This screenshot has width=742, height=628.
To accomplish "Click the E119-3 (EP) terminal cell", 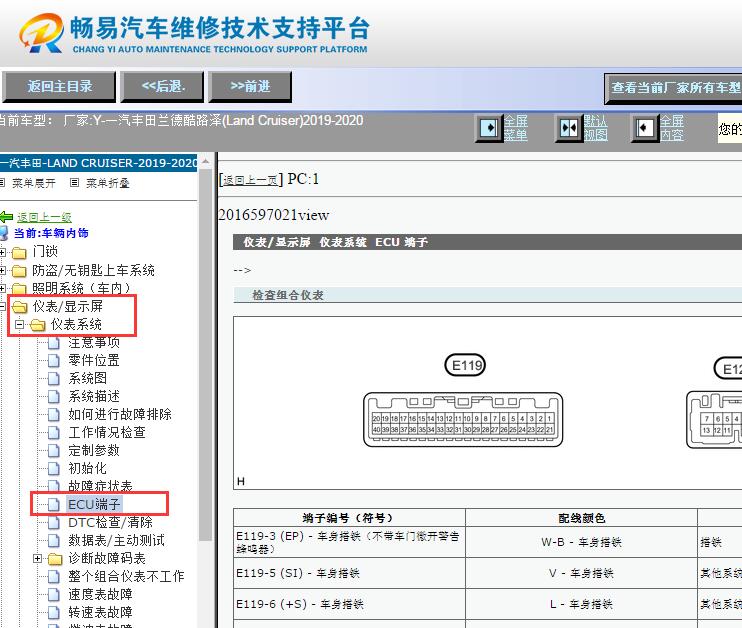I will (x=349, y=542).
